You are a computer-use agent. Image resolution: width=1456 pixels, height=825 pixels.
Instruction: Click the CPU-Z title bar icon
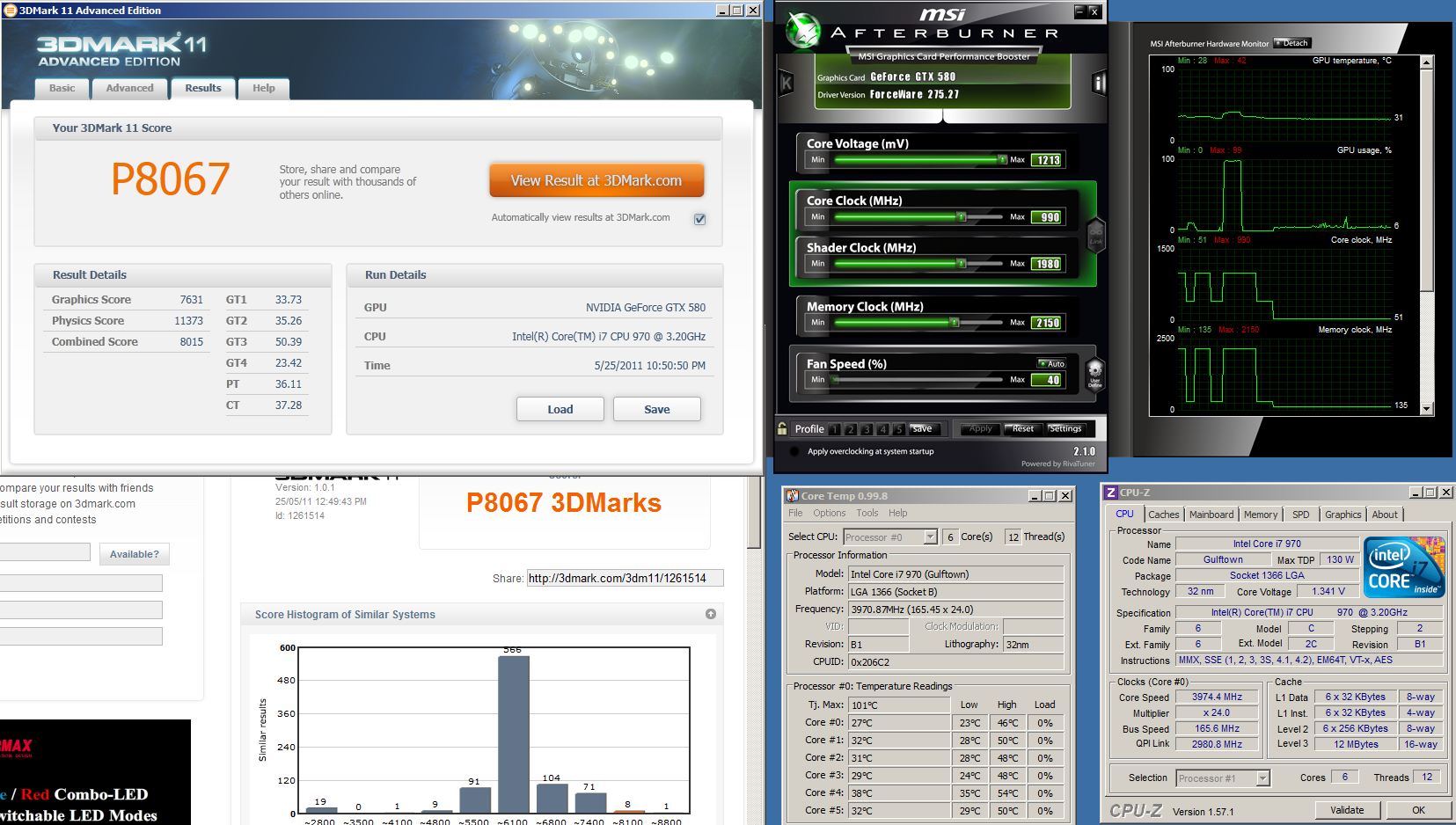tap(1111, 493)
